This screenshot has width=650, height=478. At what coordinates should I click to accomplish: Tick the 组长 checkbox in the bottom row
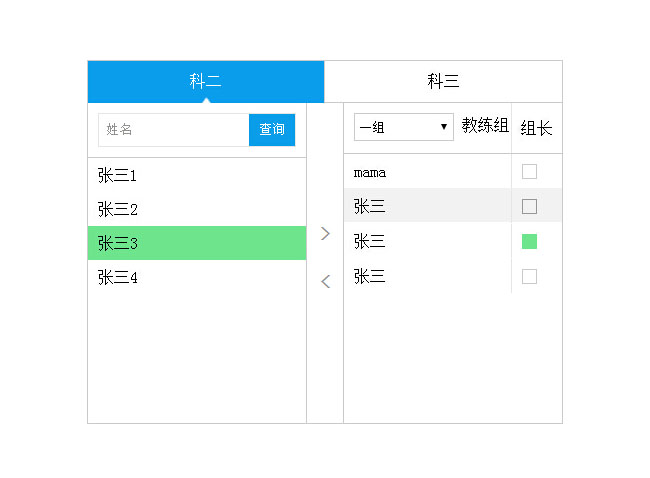530,276
